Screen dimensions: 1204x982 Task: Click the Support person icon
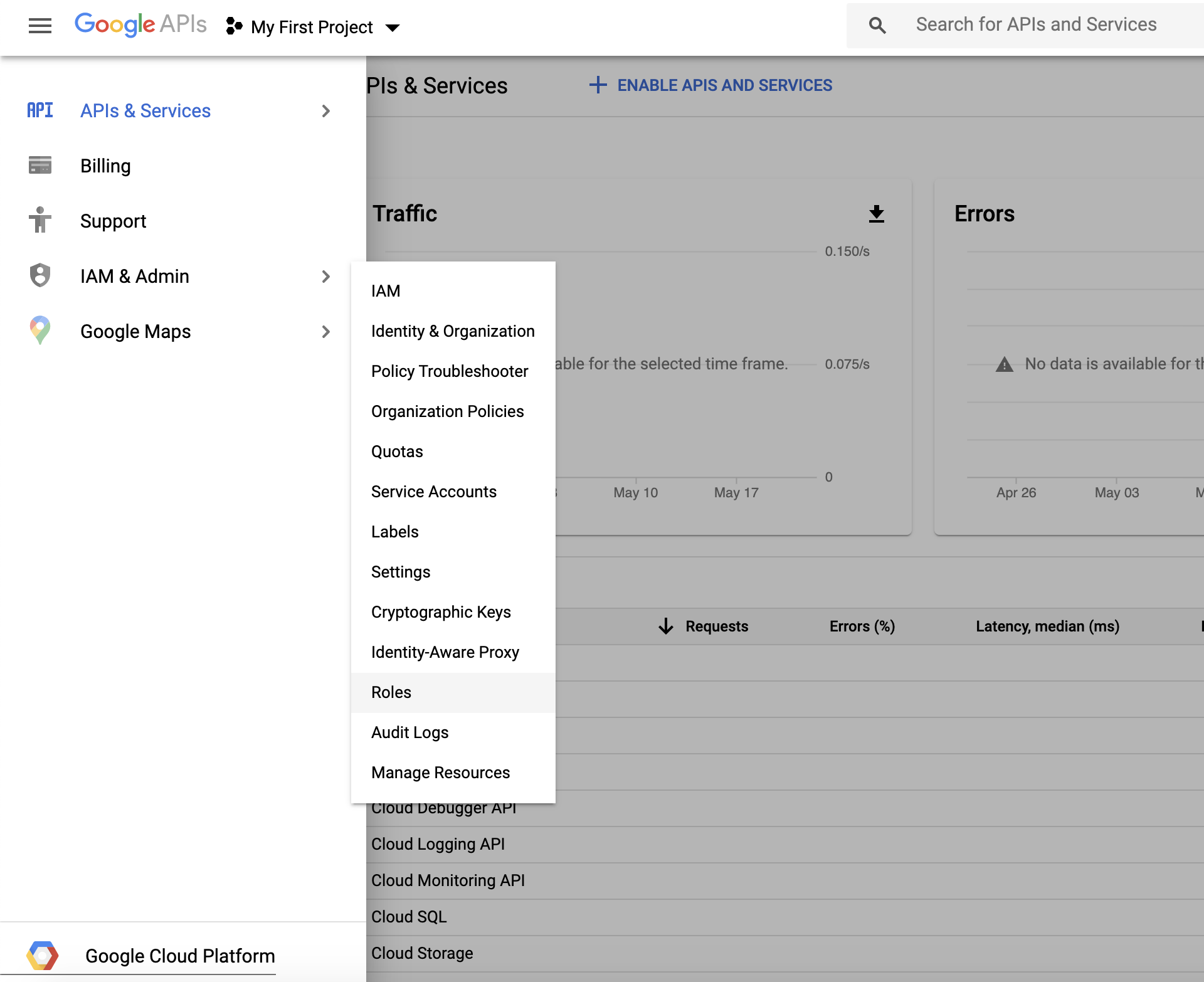(x=40, y=221)
